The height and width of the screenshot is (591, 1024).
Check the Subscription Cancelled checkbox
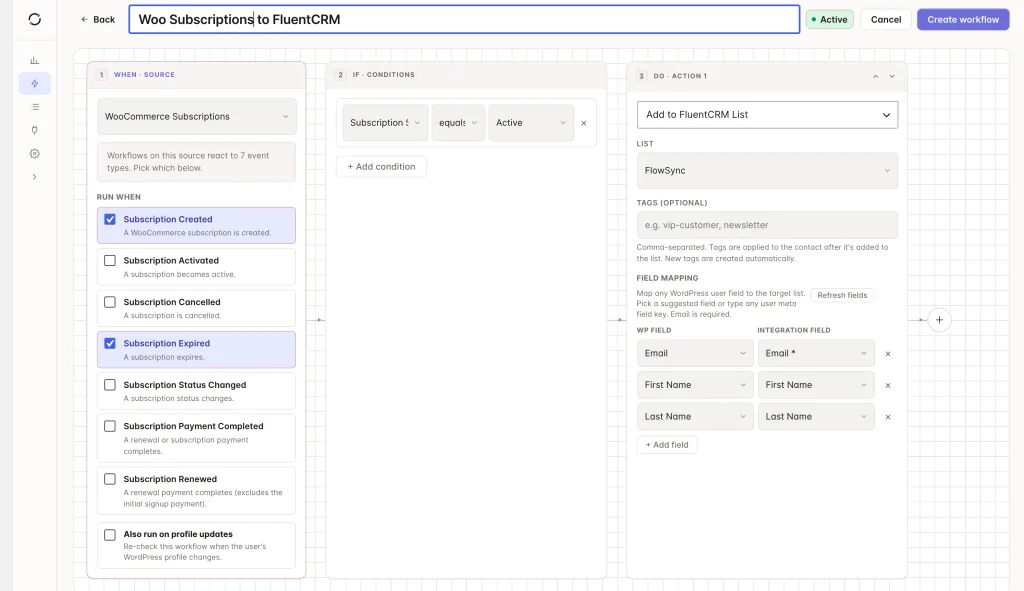110,302
